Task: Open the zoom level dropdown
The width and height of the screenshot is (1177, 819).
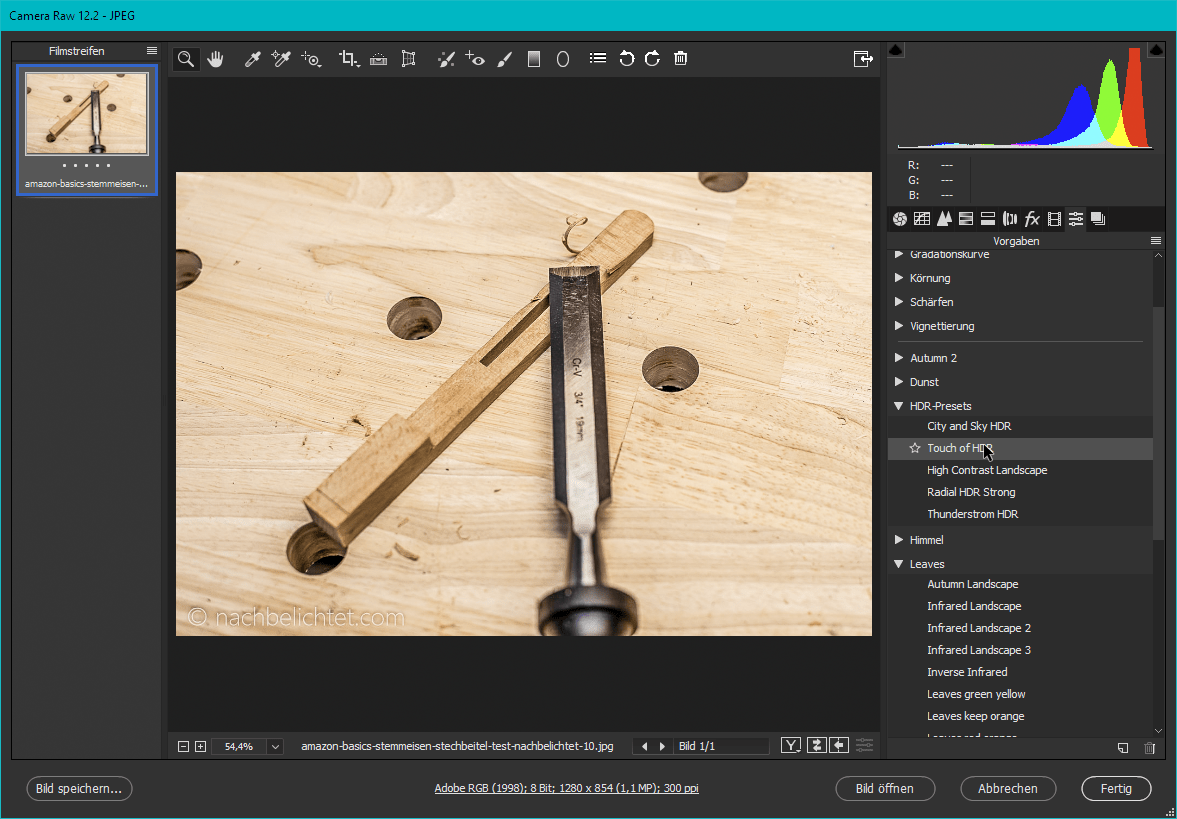Action: (x=275, y=746)
